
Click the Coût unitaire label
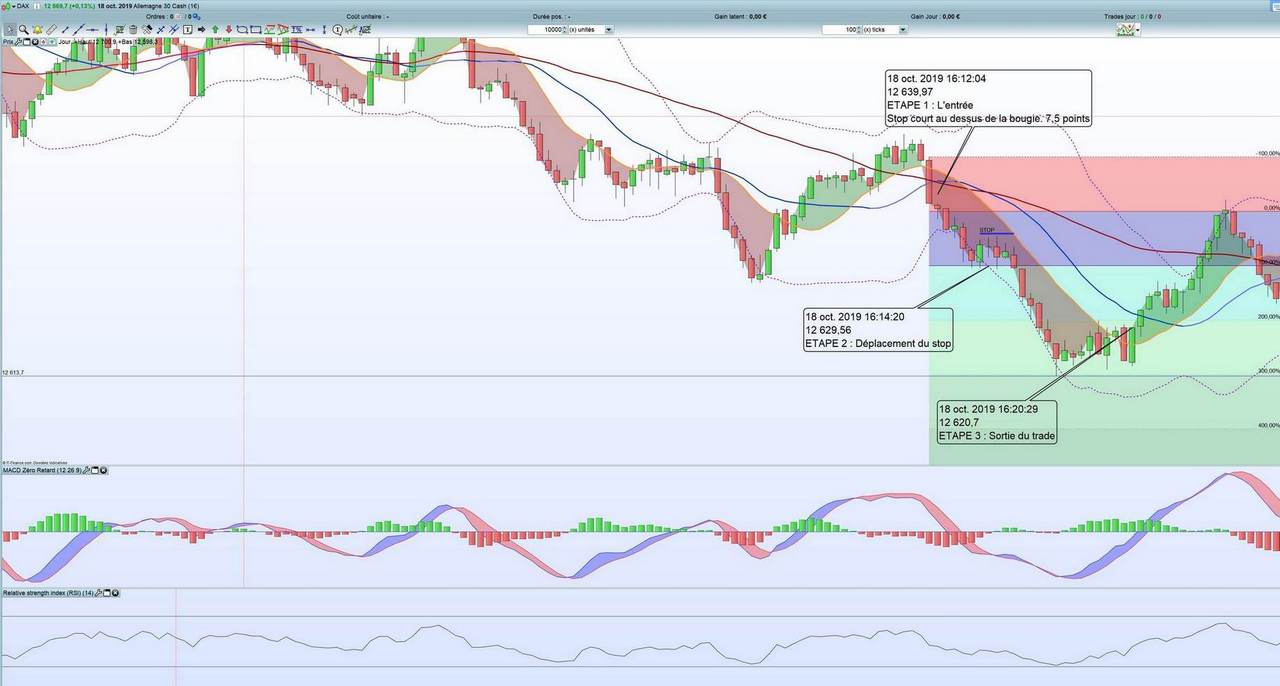pyautogui.click(x=367, y=17)
